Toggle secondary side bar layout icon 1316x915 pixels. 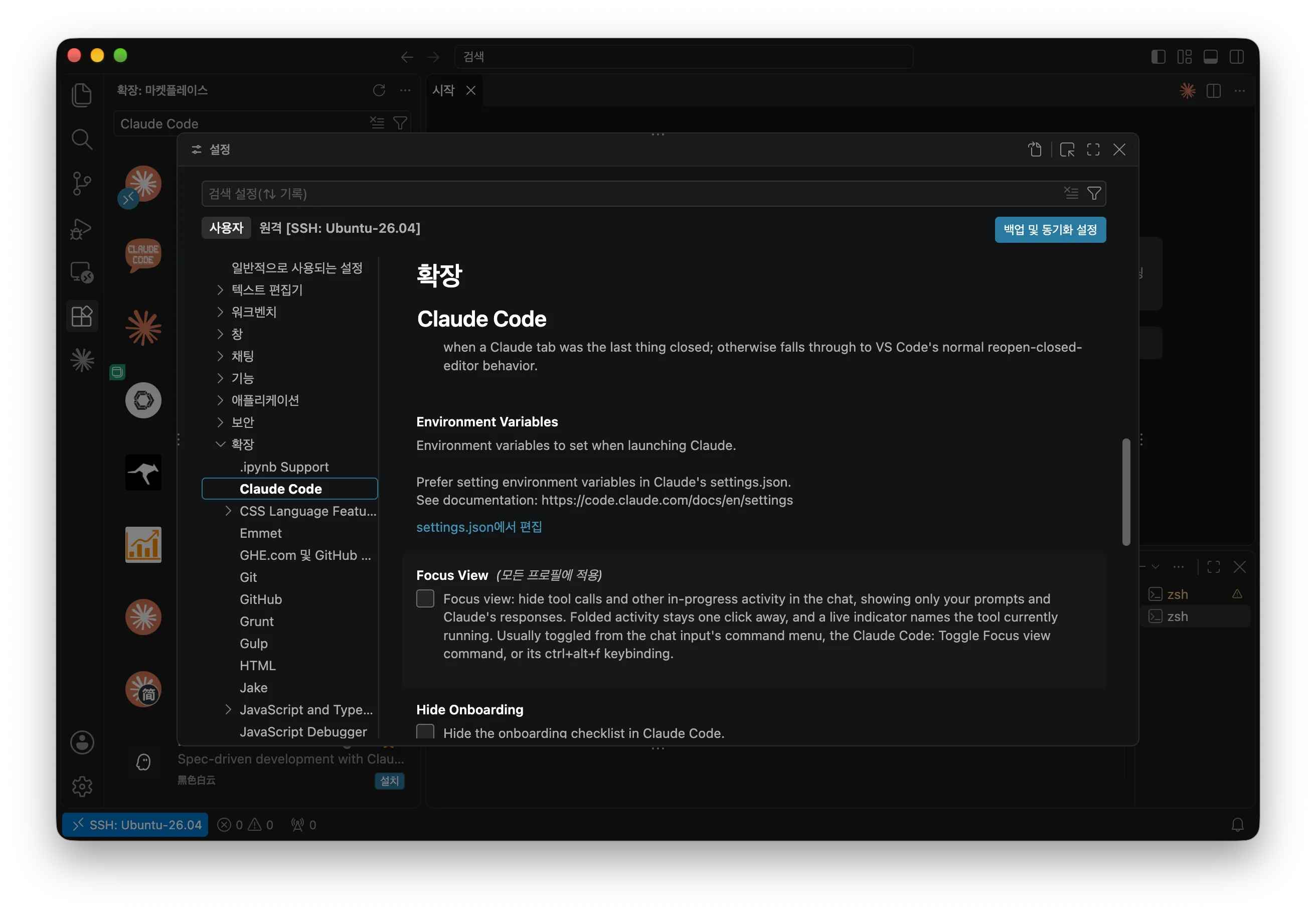point(1236,56)
